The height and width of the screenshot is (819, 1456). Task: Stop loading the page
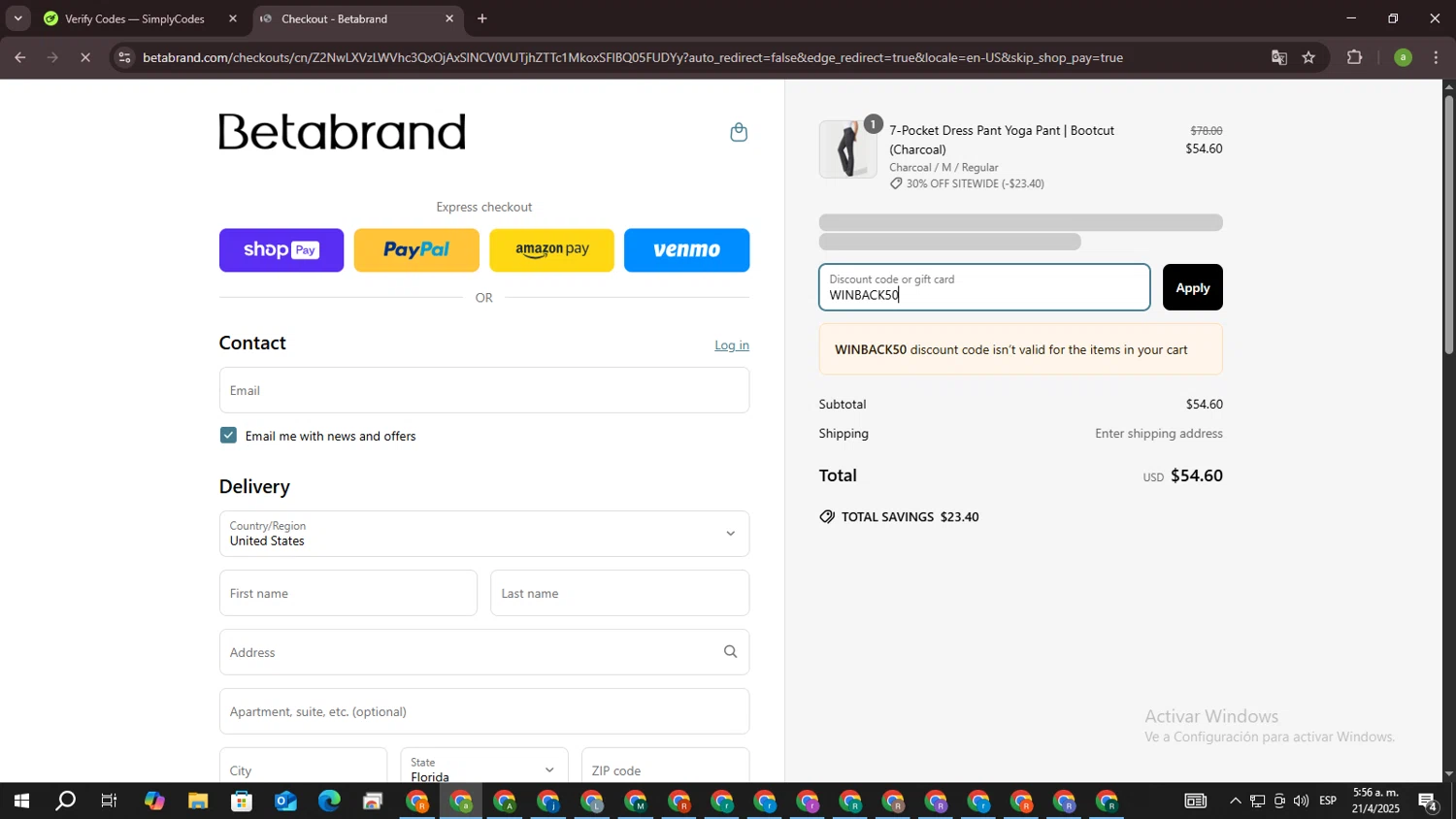pos(85,57)
